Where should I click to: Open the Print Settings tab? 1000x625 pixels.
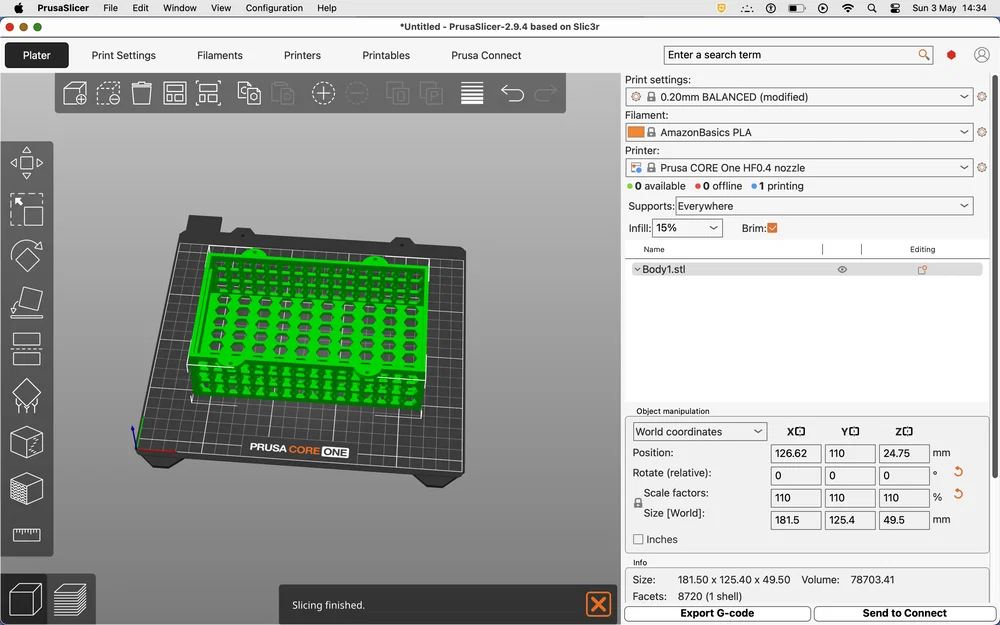point(124,55)
